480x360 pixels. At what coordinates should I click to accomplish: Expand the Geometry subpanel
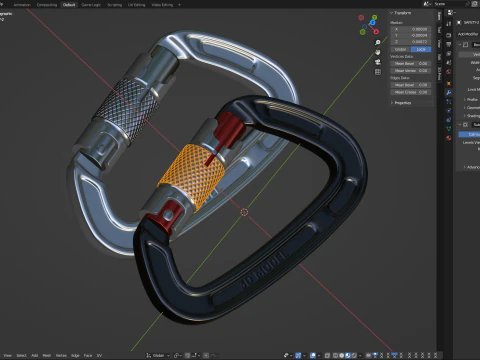(x=471, y=107)
